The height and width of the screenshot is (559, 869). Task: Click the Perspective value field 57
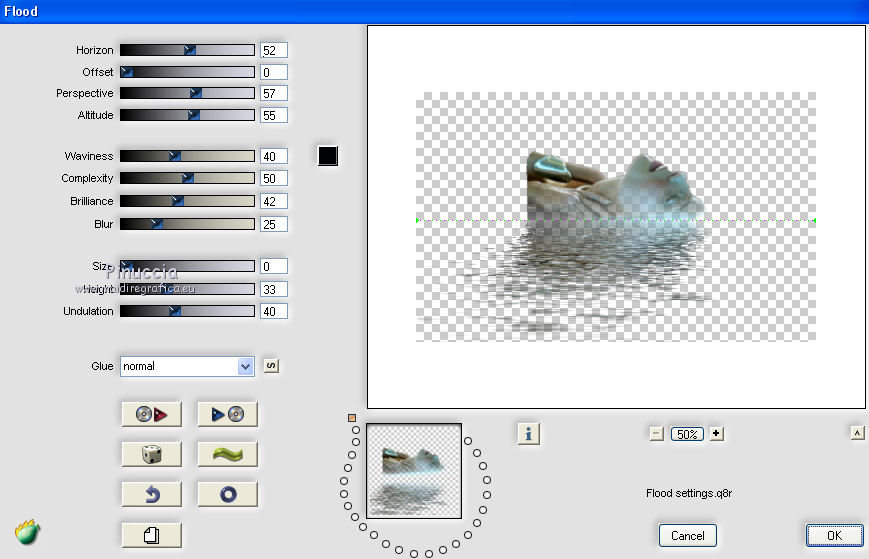pyautogui.click(x=274, y=93)
